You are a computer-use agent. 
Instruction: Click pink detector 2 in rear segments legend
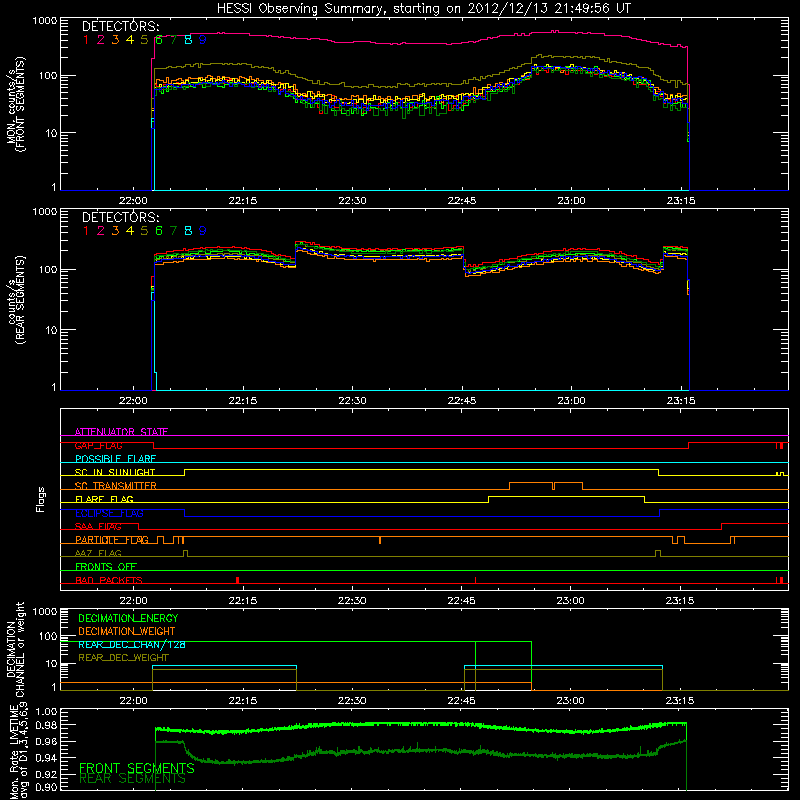coord(101,231)
